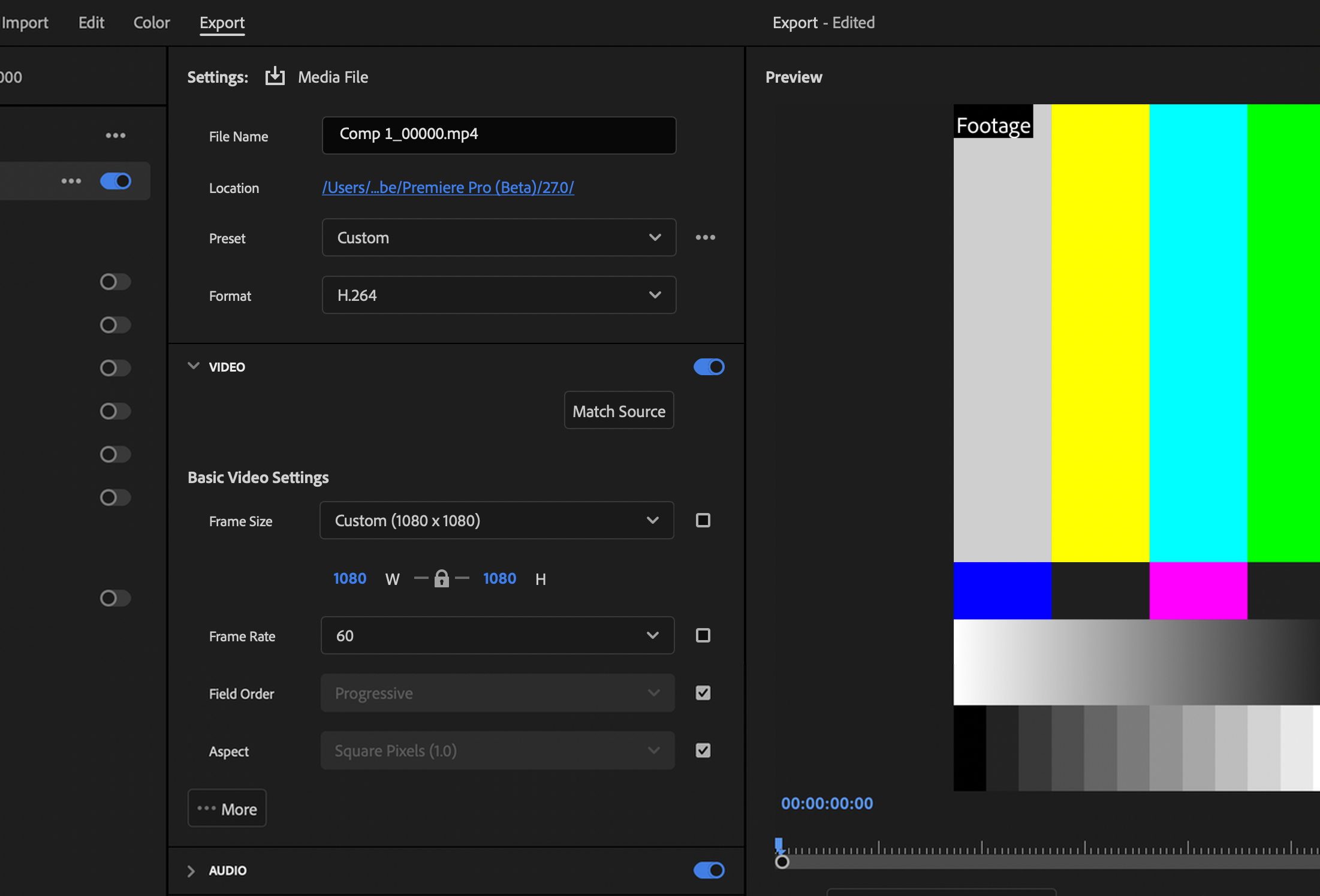1320x896 pixels.
Task: Click the Match Source button
Action: tap(619, 411)
